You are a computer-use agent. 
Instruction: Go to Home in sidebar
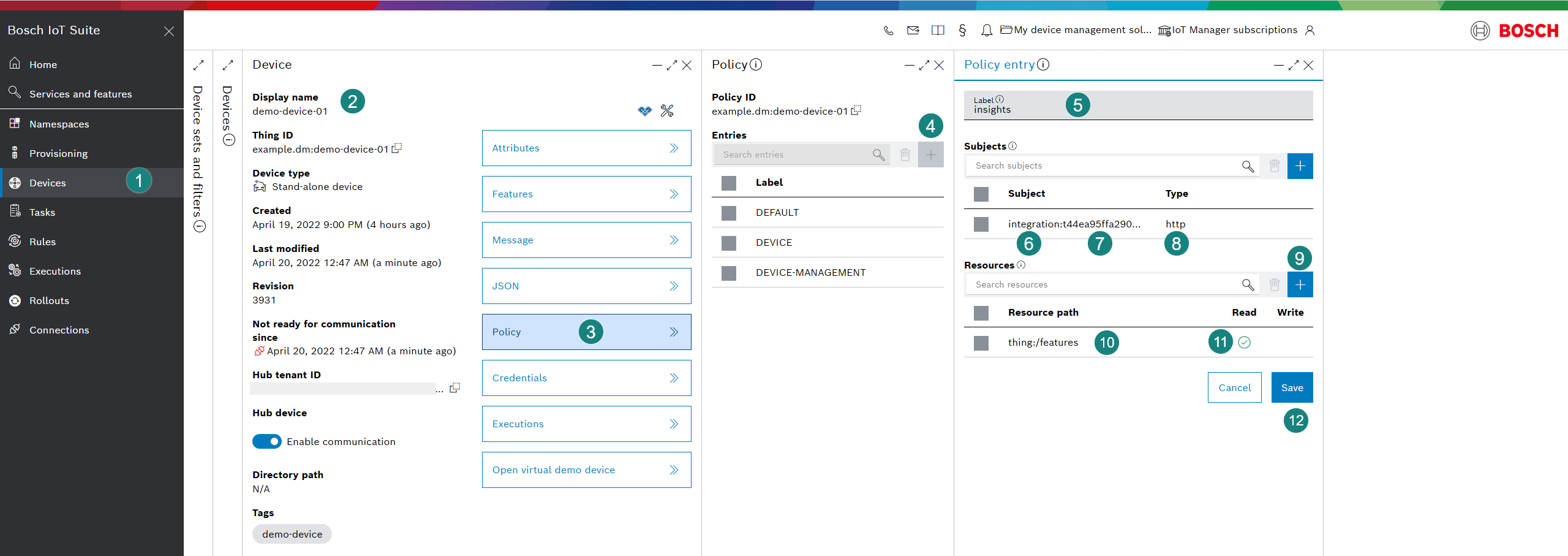click(x=92, y=64)
